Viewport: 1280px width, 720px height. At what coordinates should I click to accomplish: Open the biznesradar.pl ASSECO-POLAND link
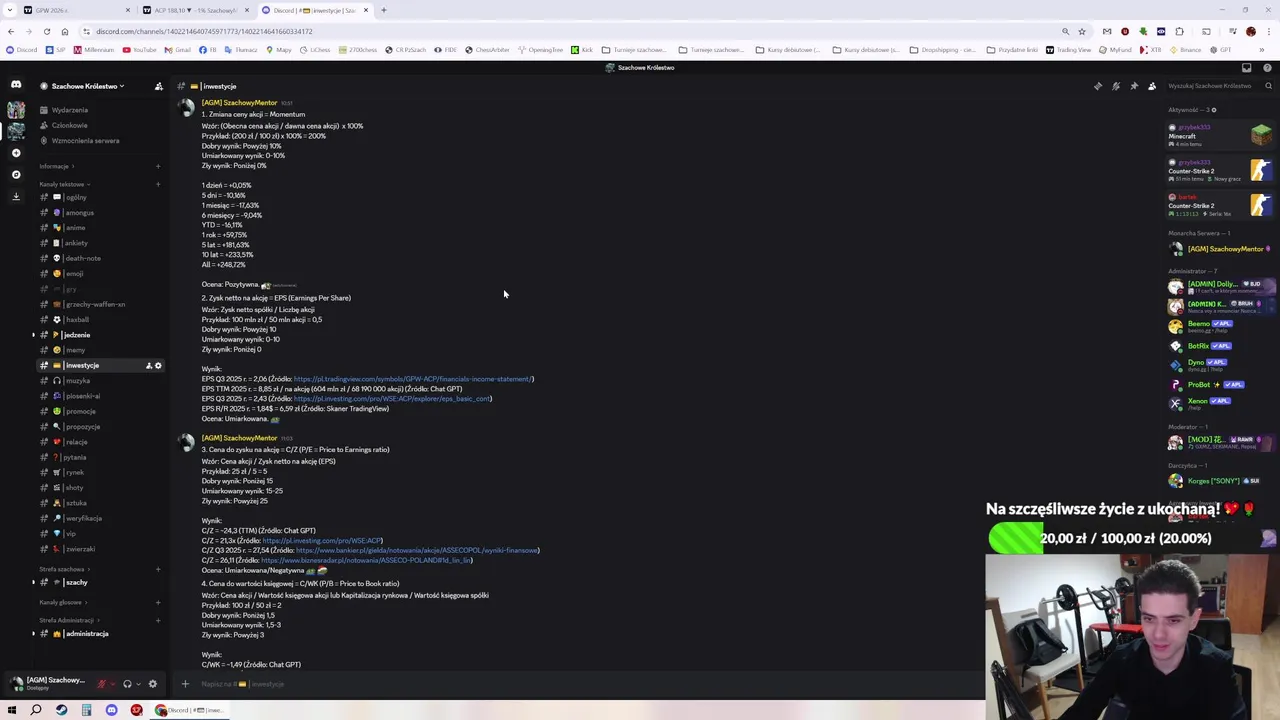coord(367,560)
